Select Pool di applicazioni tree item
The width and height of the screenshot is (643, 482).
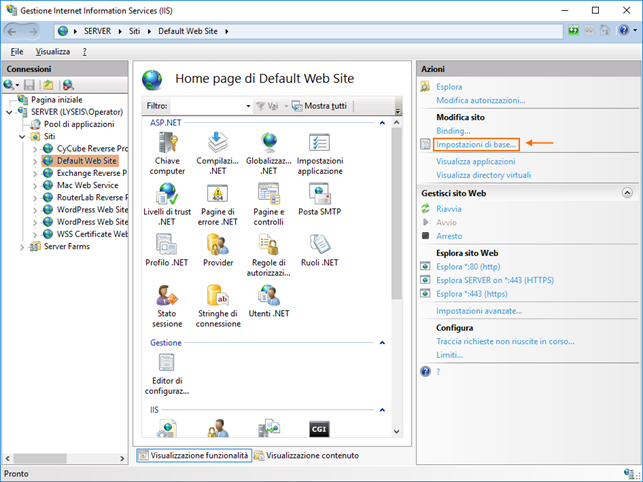(x=79, y=124)
